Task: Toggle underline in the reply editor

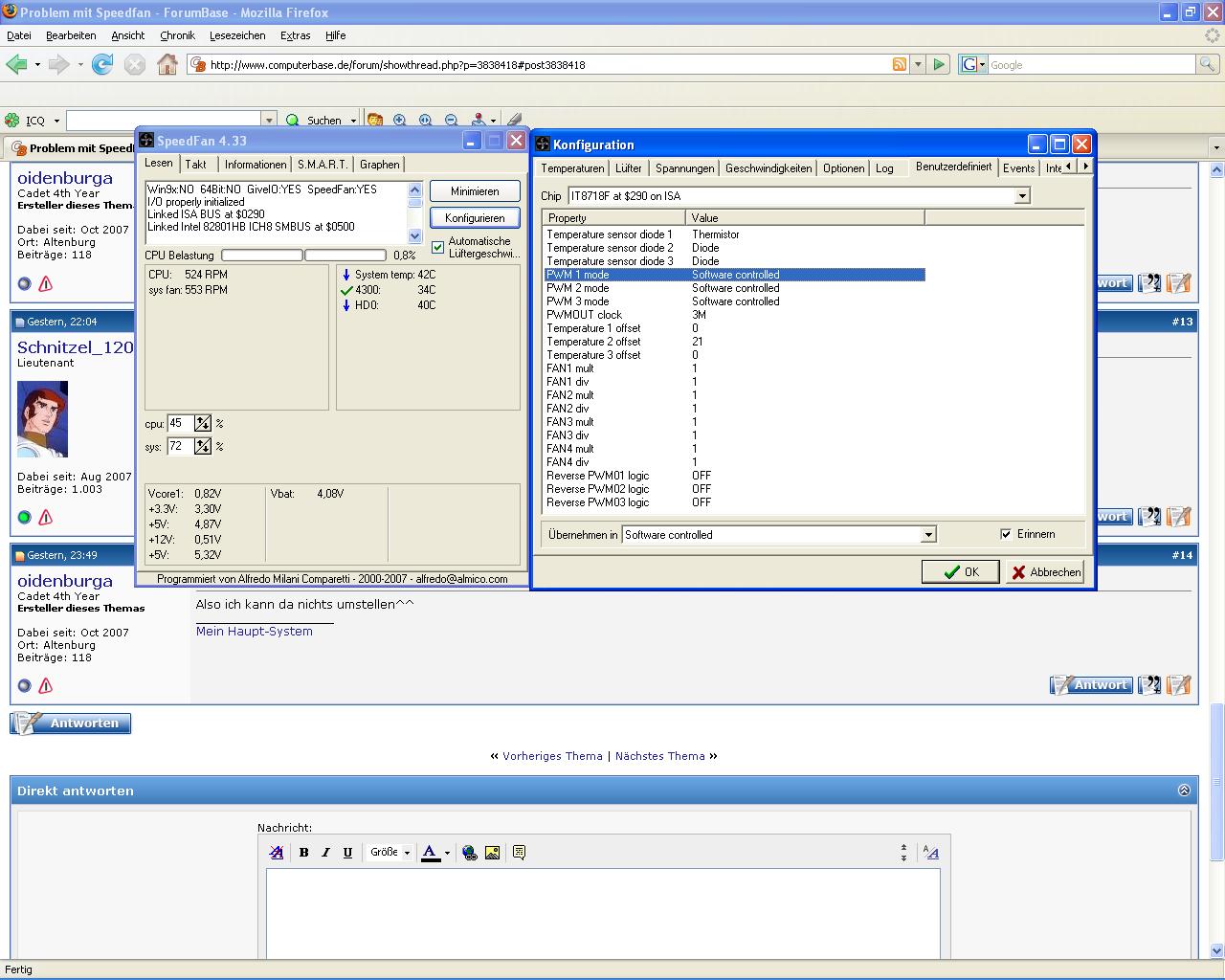Action: pos(347,853)
